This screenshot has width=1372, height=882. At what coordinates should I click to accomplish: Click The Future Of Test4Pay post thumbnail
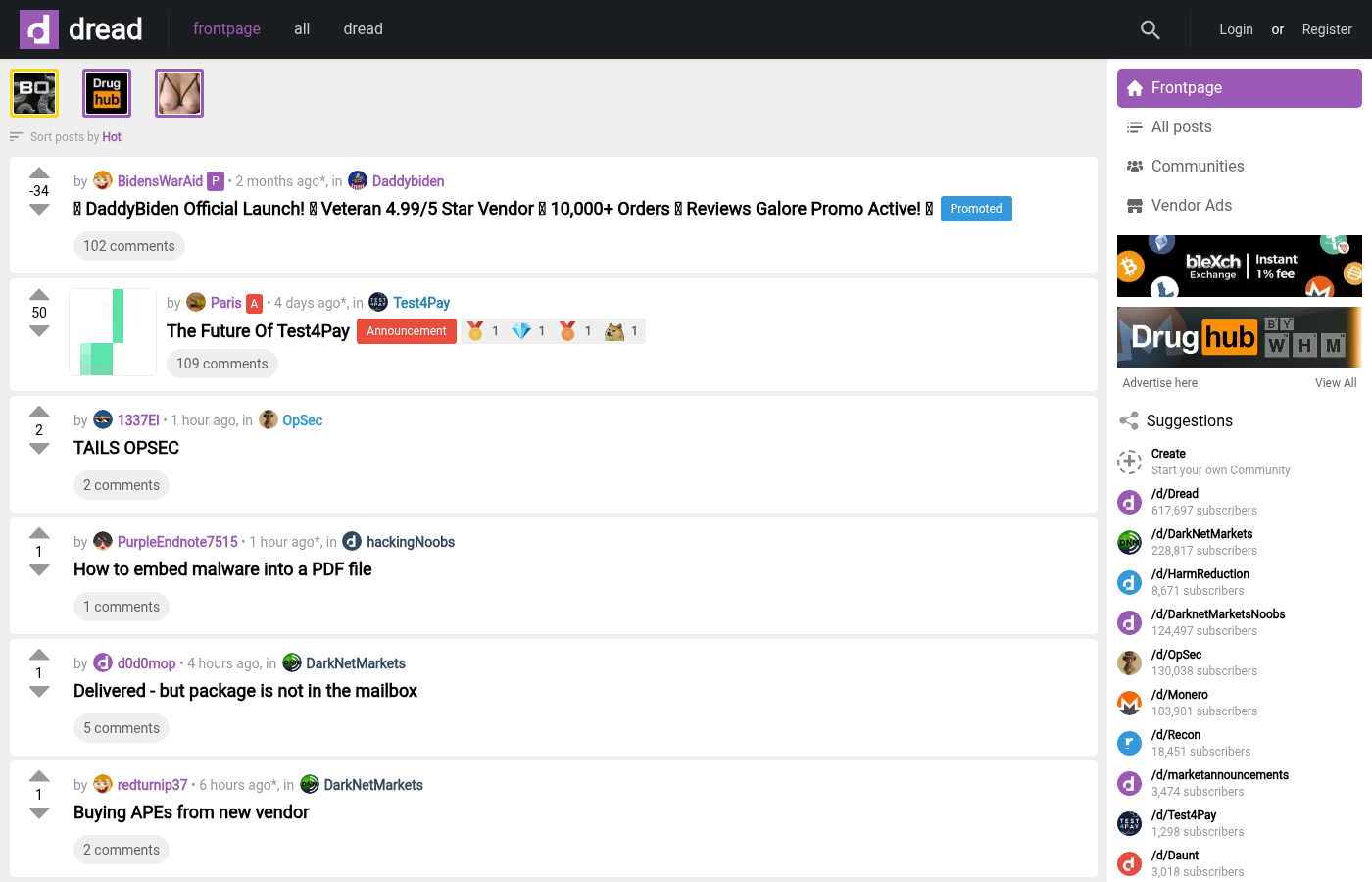(x=113, y=332)
